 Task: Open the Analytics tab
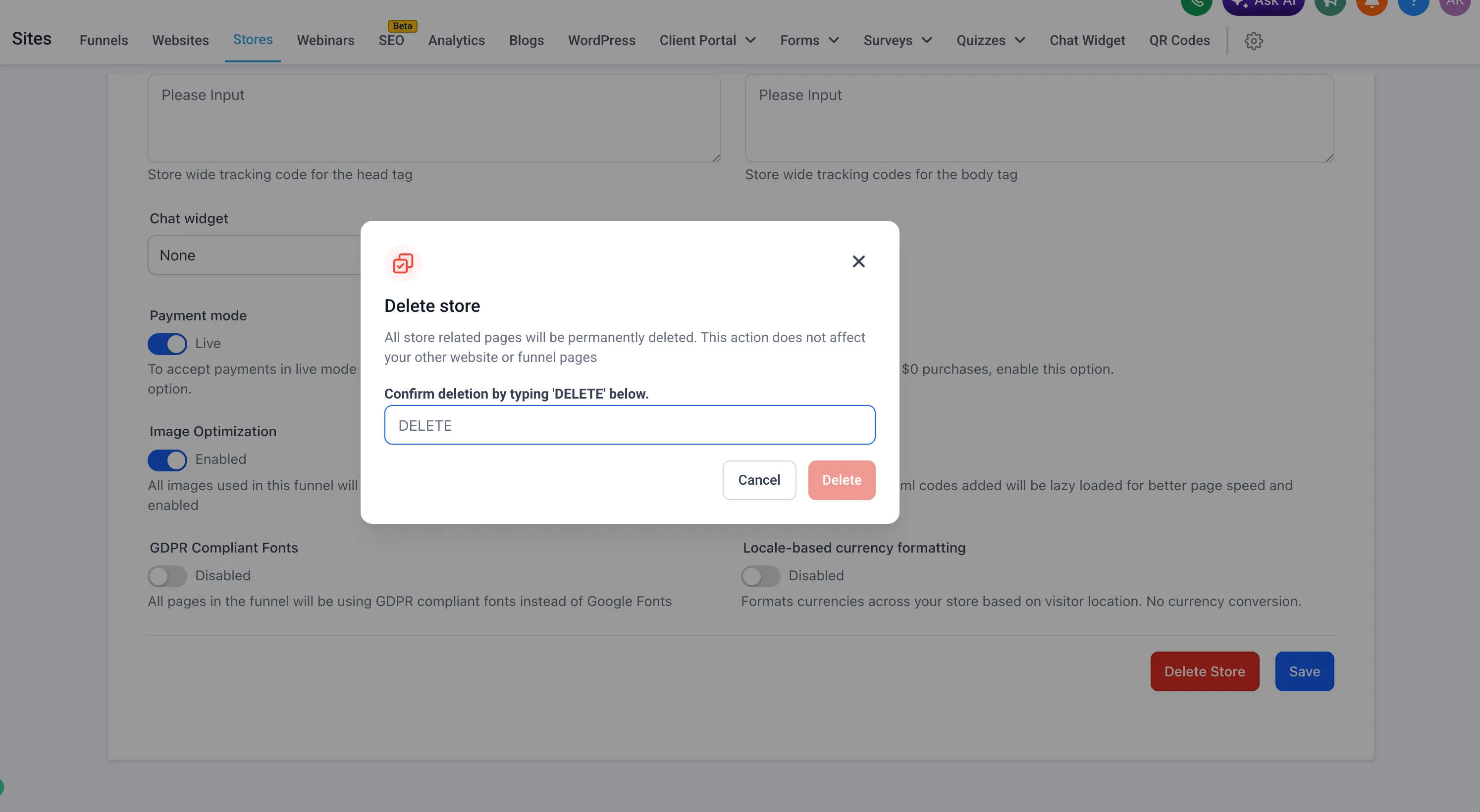pyautogui.click(x=456, y=40)
